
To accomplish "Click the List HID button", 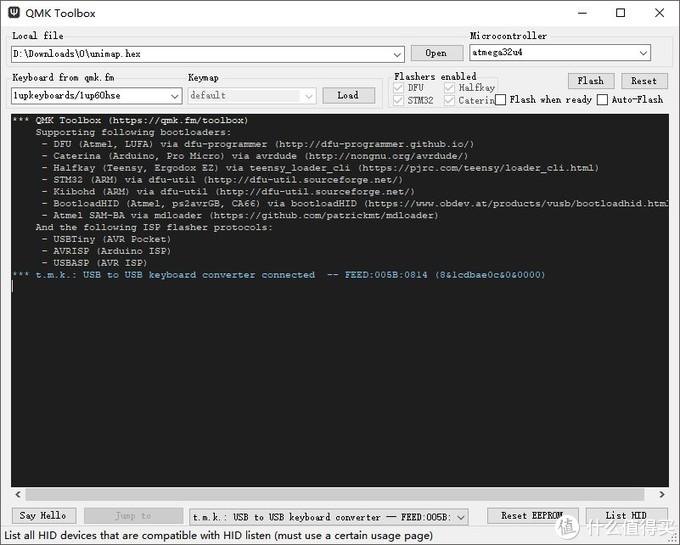I will pos(626,516).
